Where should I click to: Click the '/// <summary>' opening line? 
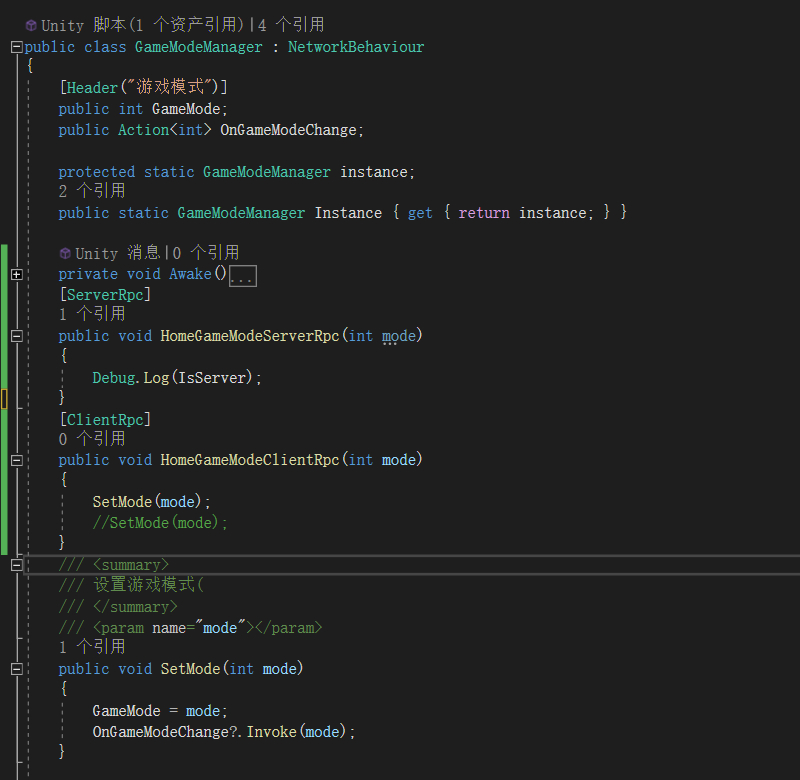tap(113, 565)
